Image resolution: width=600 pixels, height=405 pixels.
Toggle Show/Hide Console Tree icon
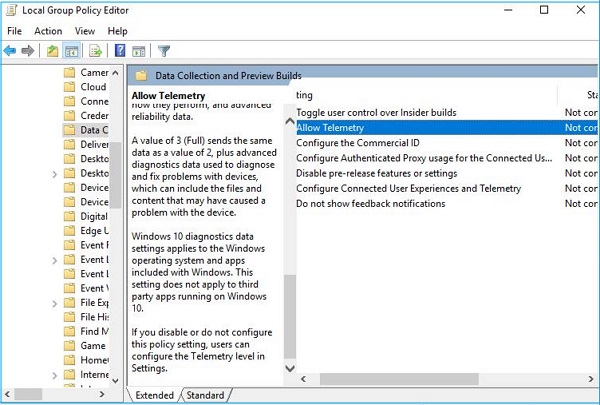click(x=72, y=51)
